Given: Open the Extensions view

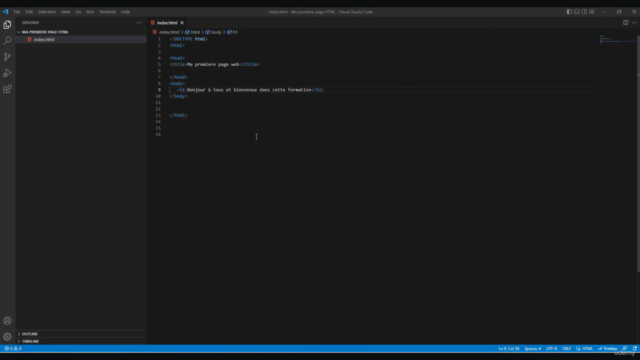Looking at the screenshot, I should click(7, 89).
